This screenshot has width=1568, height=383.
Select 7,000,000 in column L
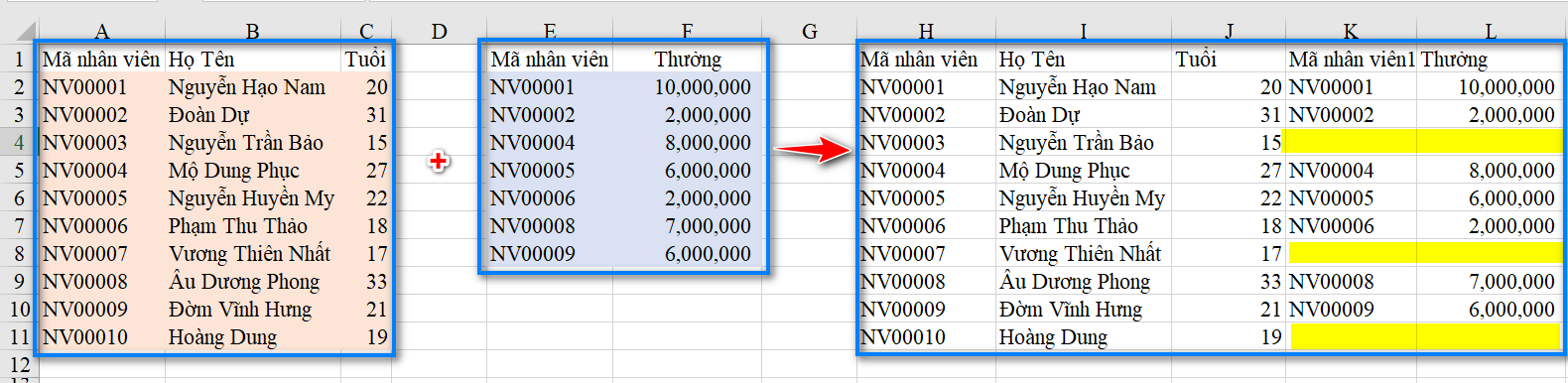point(1511,282)
